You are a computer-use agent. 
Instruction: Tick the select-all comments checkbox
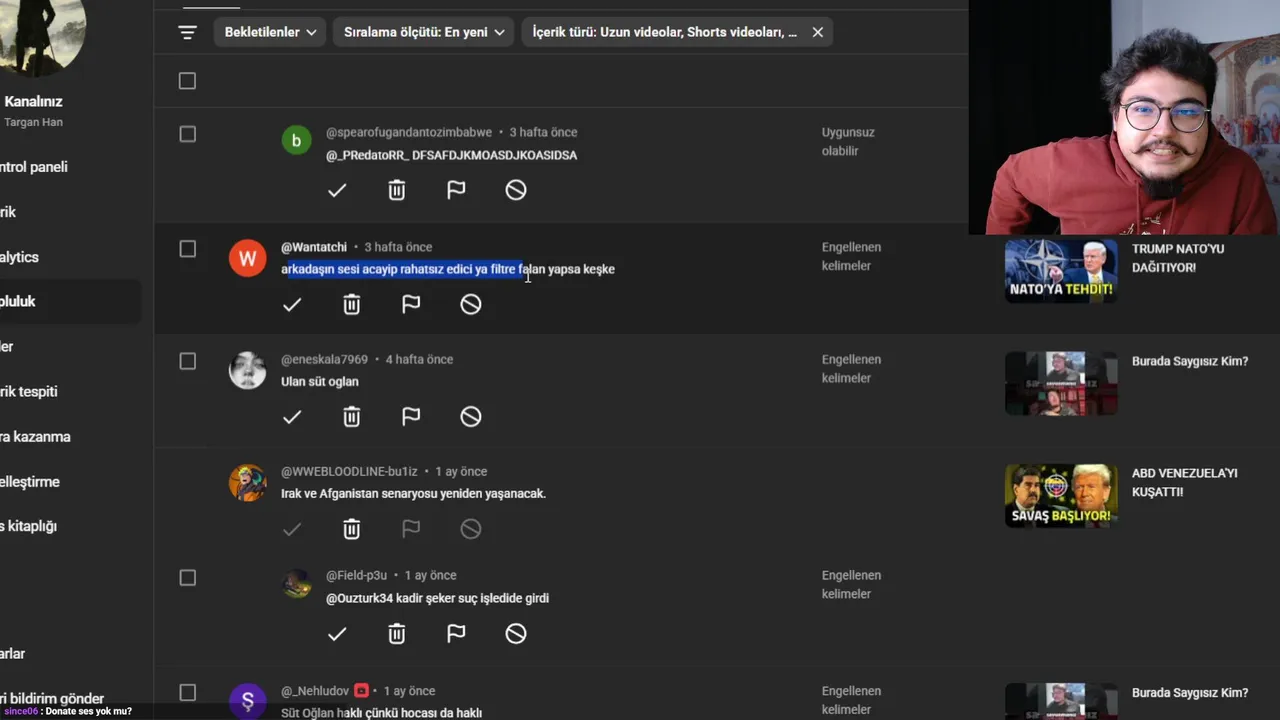(x=187, y=81)
